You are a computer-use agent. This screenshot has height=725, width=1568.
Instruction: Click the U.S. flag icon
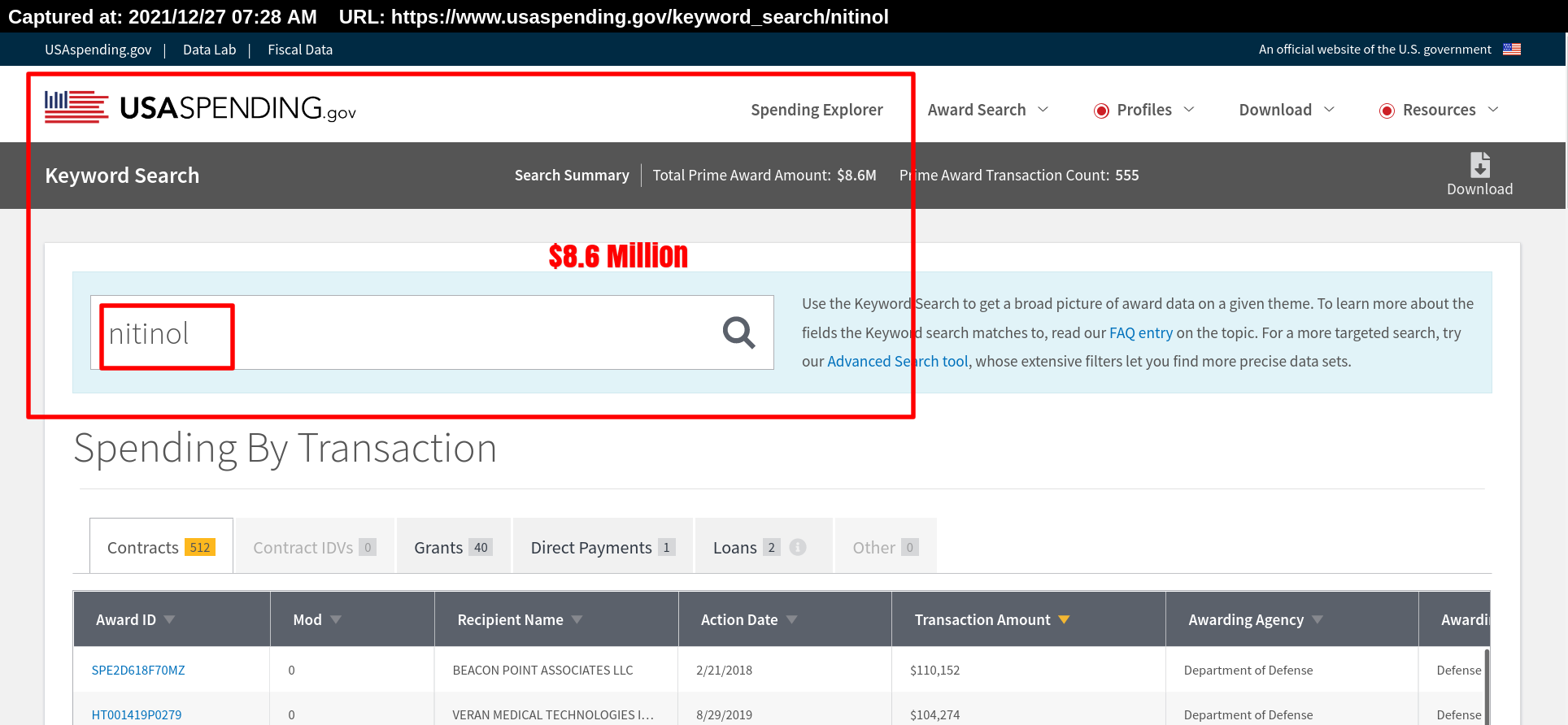[1512, 50]
